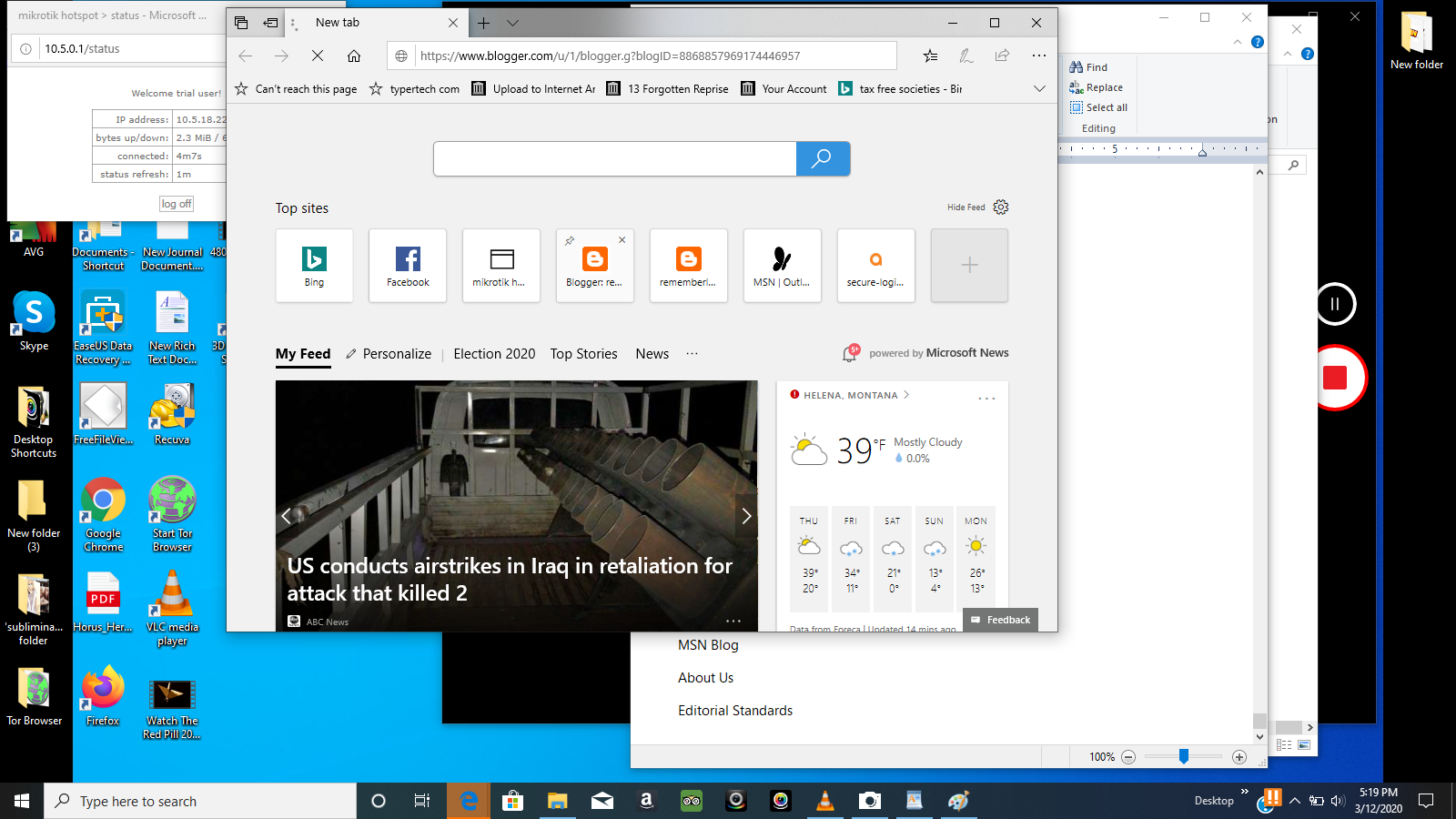Set these tabs aside in Edge
The image size is (1456, 819).
click(270, 23)
